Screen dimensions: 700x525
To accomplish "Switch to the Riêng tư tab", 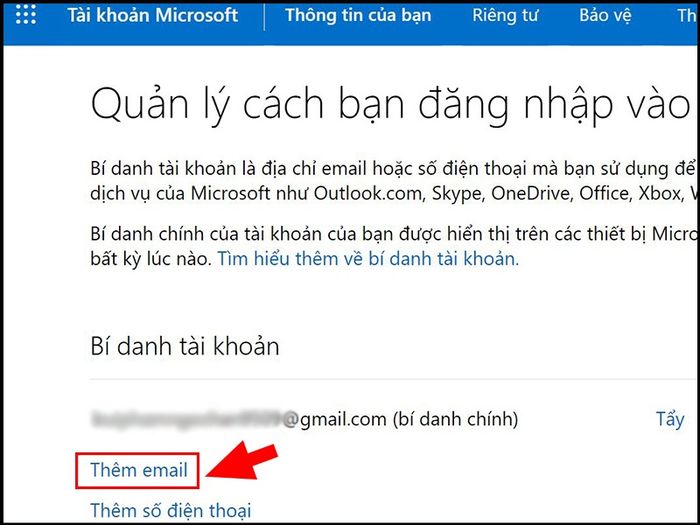I will (x=505, y=15).
